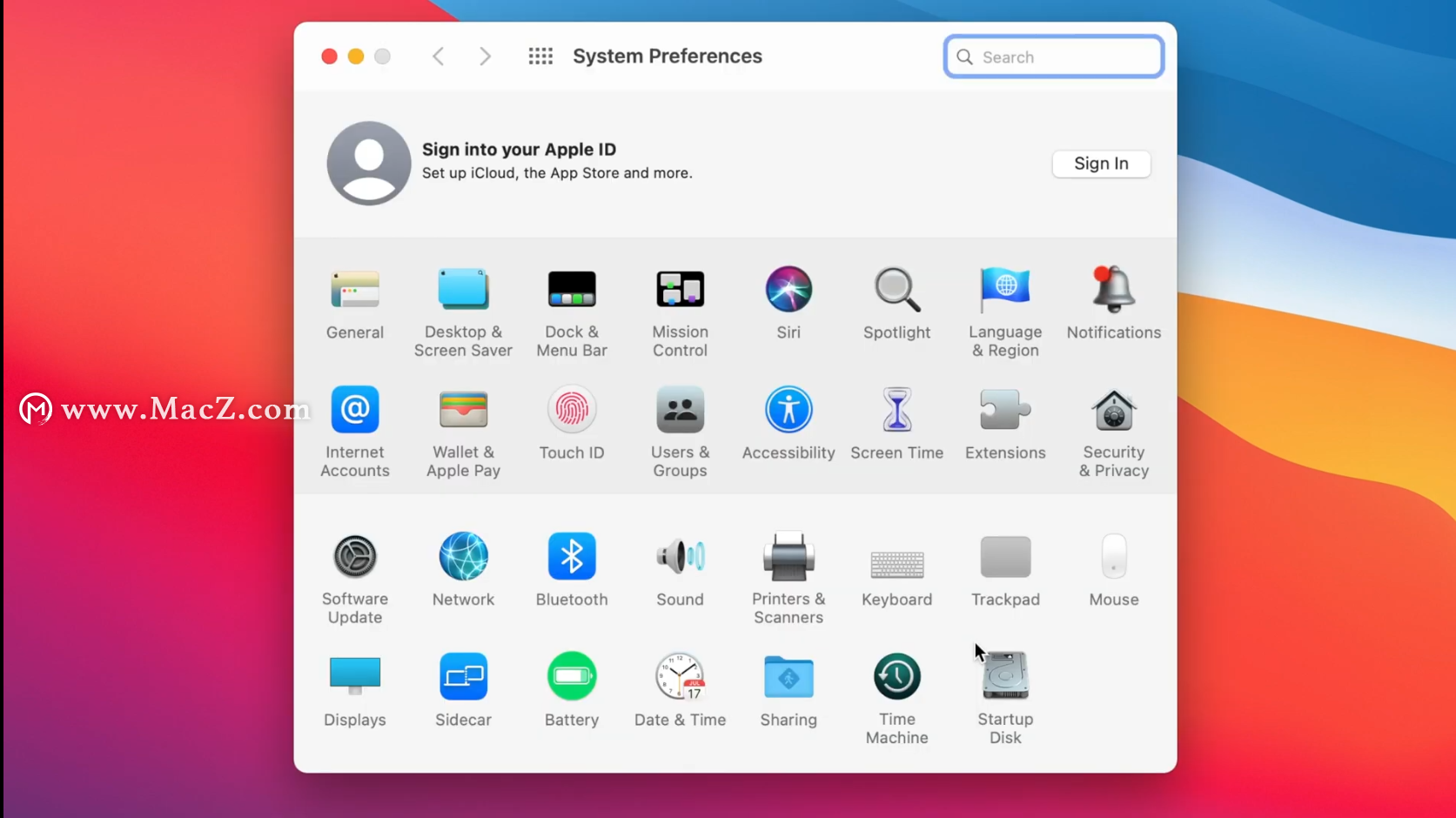Open Desktop & Screen Saver pane

point(463,290)
